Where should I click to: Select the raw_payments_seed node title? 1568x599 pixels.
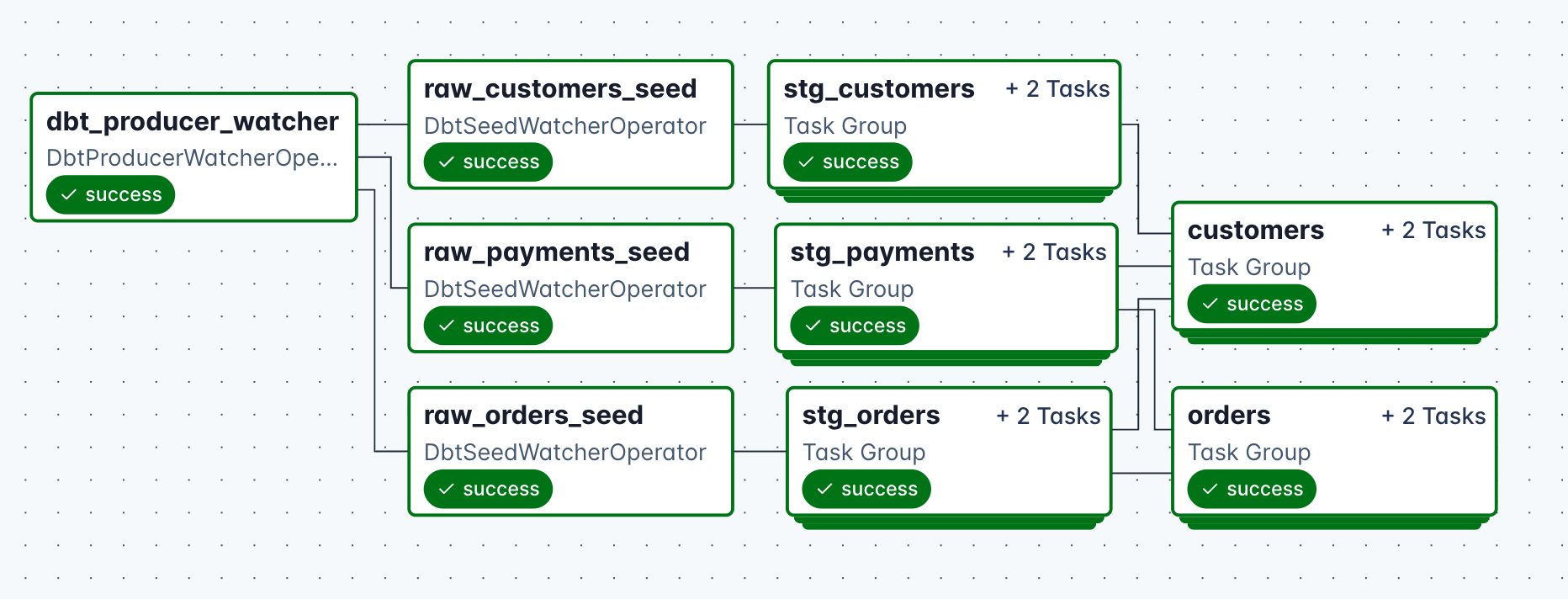(x=557, y=252)
